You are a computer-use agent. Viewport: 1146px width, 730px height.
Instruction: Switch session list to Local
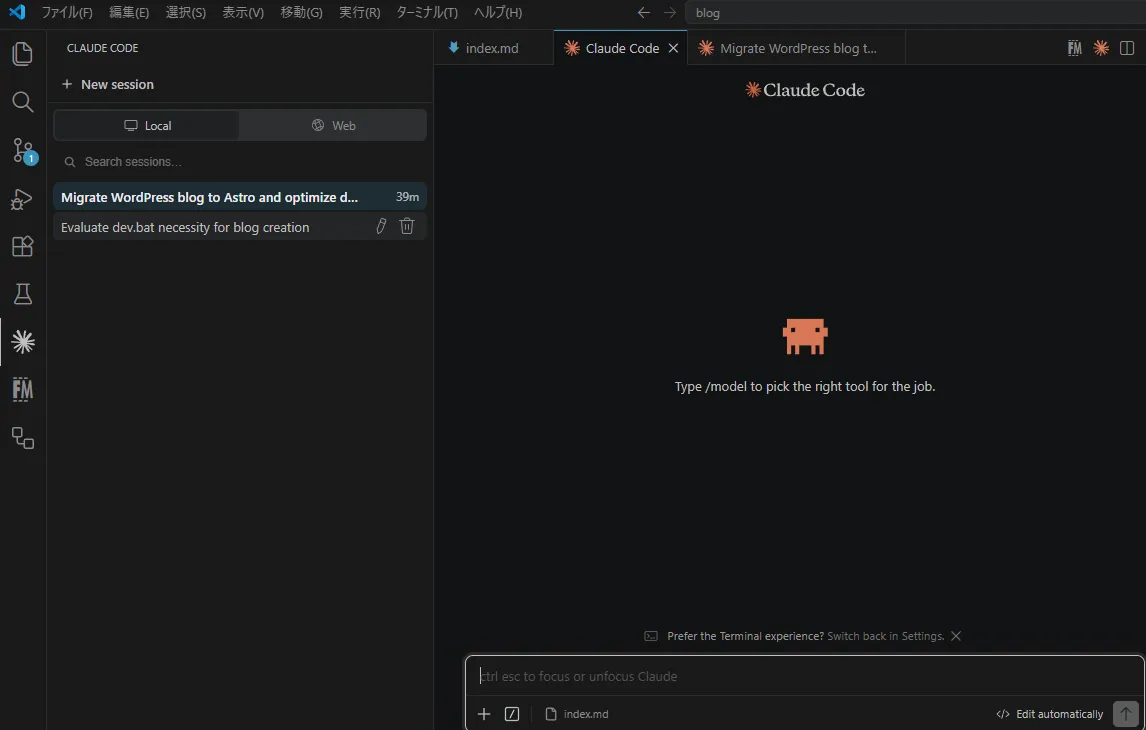pyautogui.click(x=147, y=126)
